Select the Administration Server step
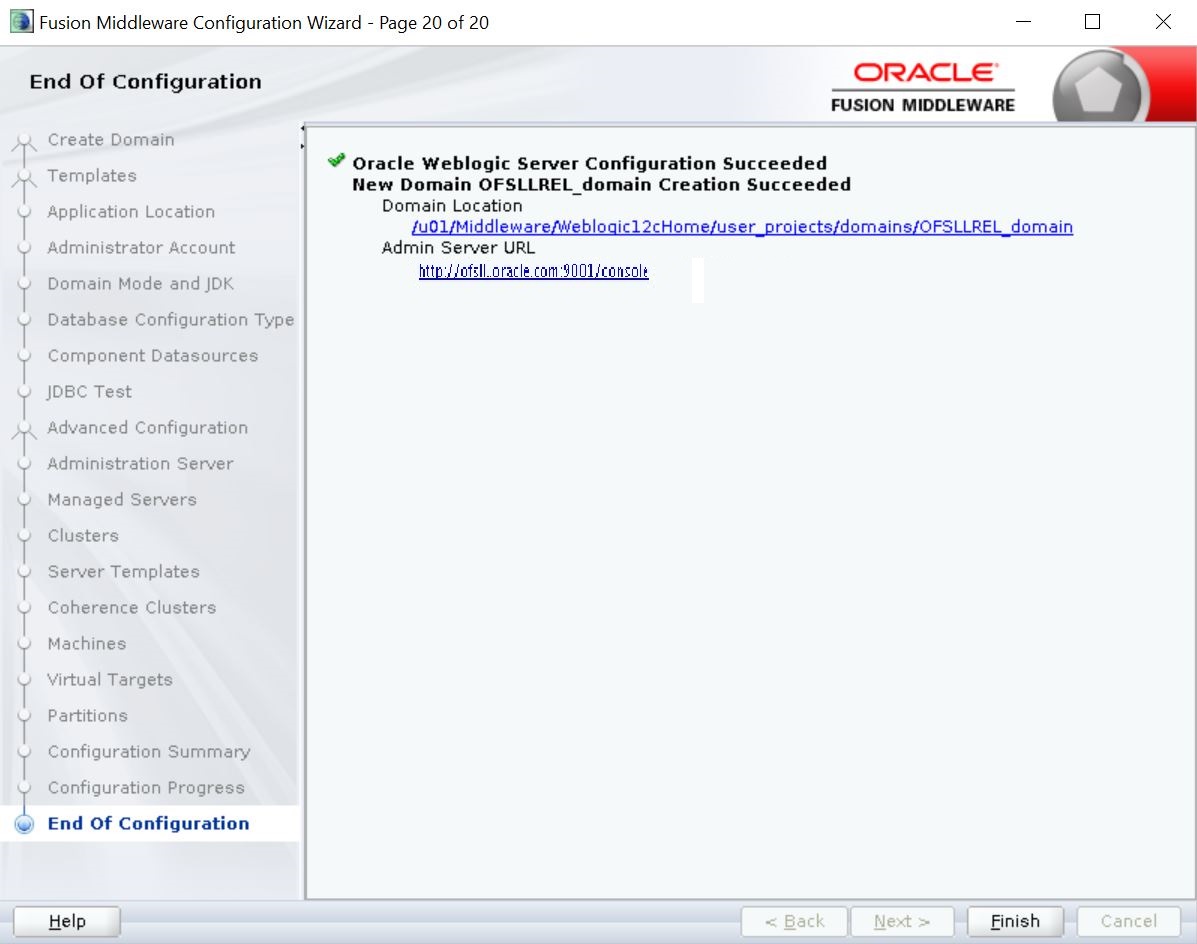This screenshot has height=944, width=1197. pyautogui.click(x=140, y=463)
